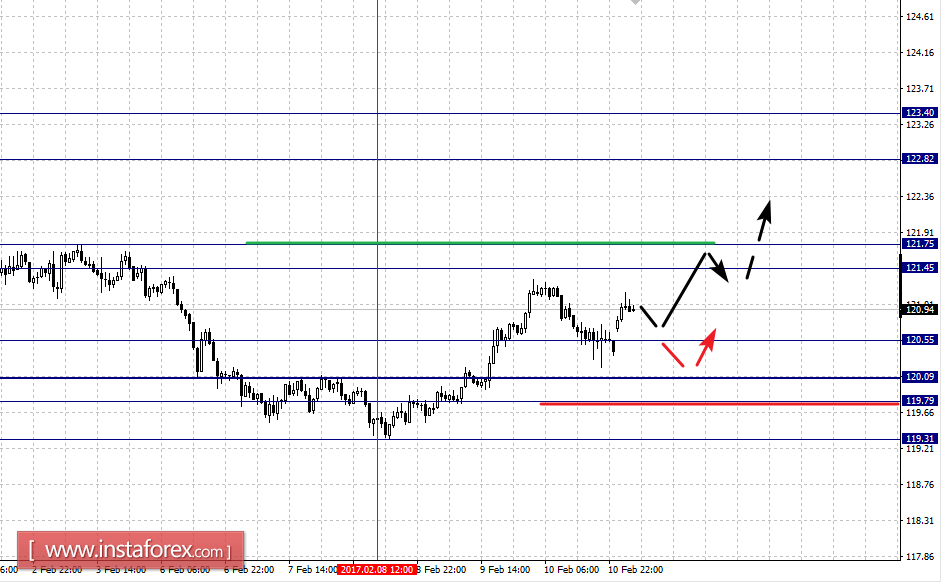The image size is (941, 582).
Task: Click the 123.40 highlighted price level label
Action: pyautogui.click(x=919, y=113)
